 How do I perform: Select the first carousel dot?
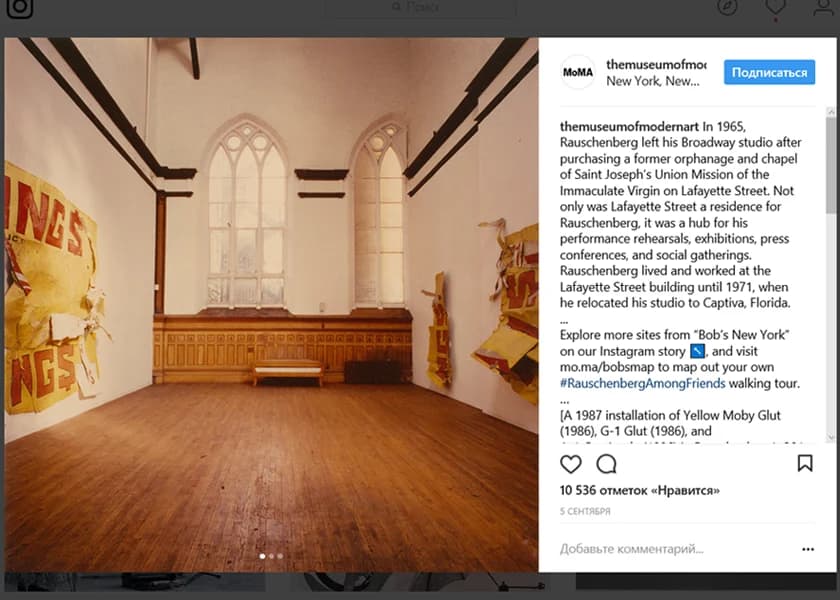click(x=262, y=556)
